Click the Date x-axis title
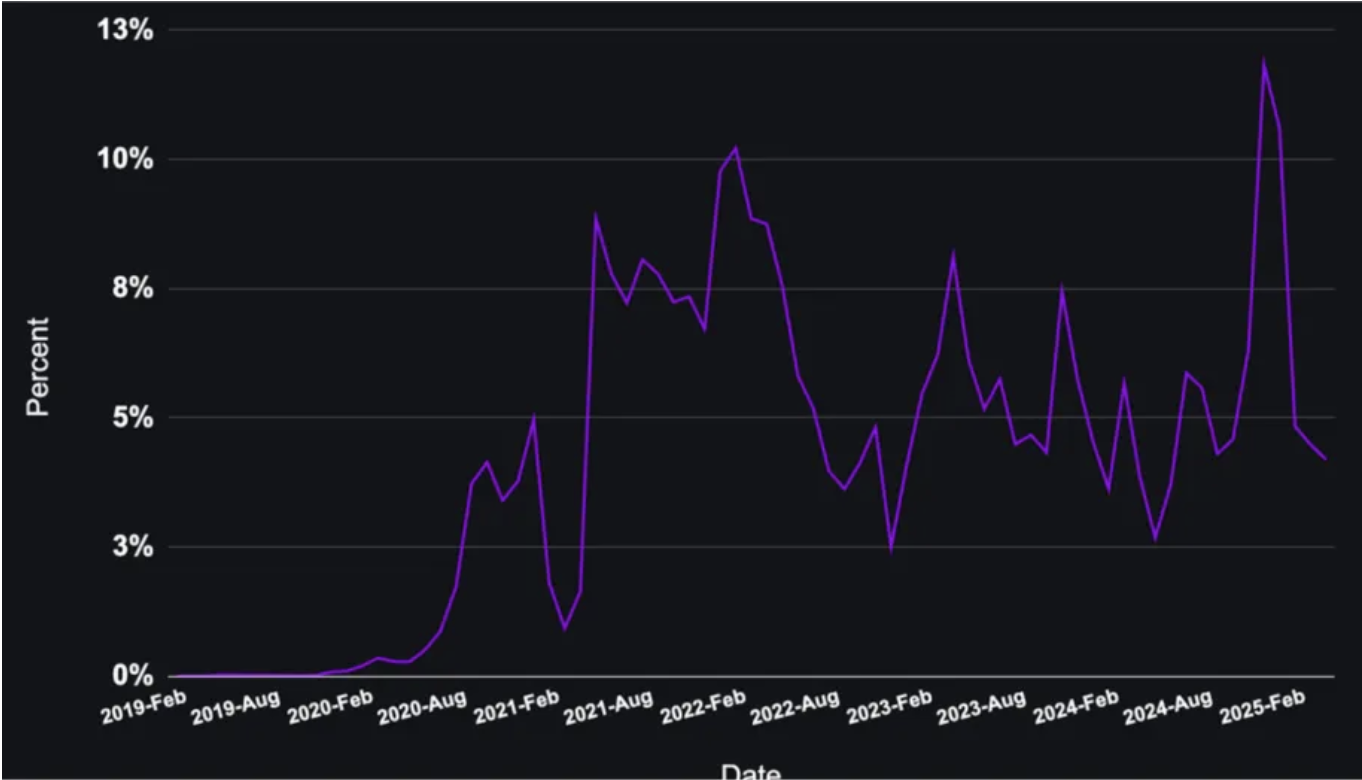The image size is (1362, 780). [750, 771]
